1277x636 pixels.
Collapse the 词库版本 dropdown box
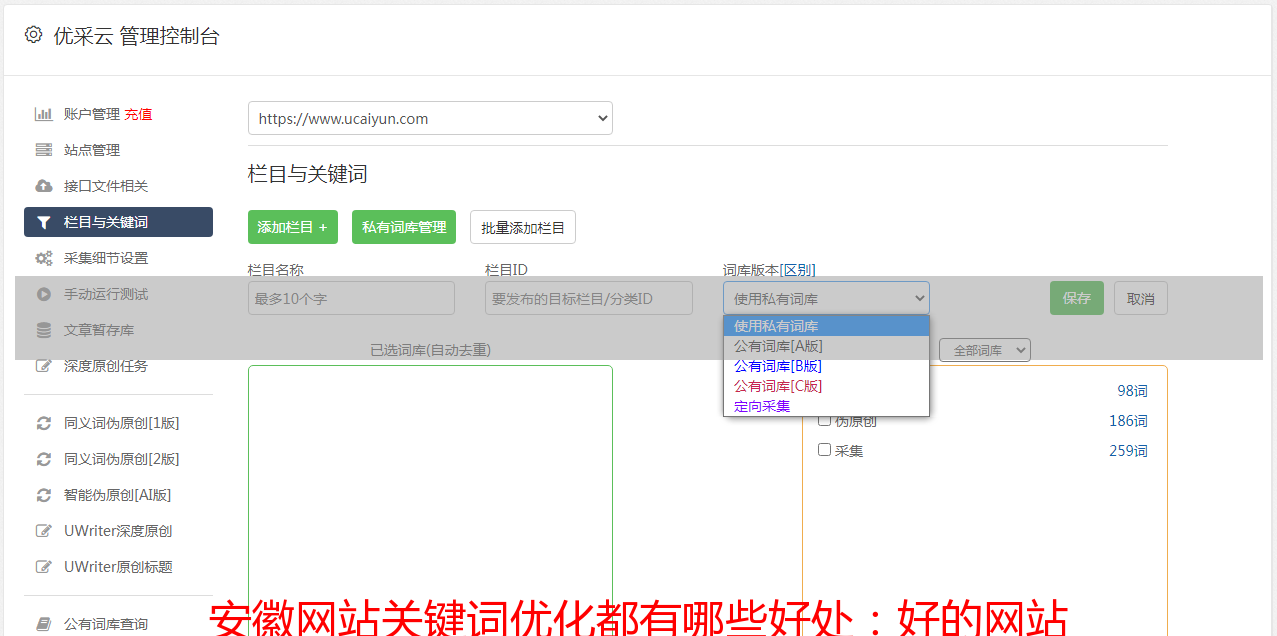pos(826,298)
